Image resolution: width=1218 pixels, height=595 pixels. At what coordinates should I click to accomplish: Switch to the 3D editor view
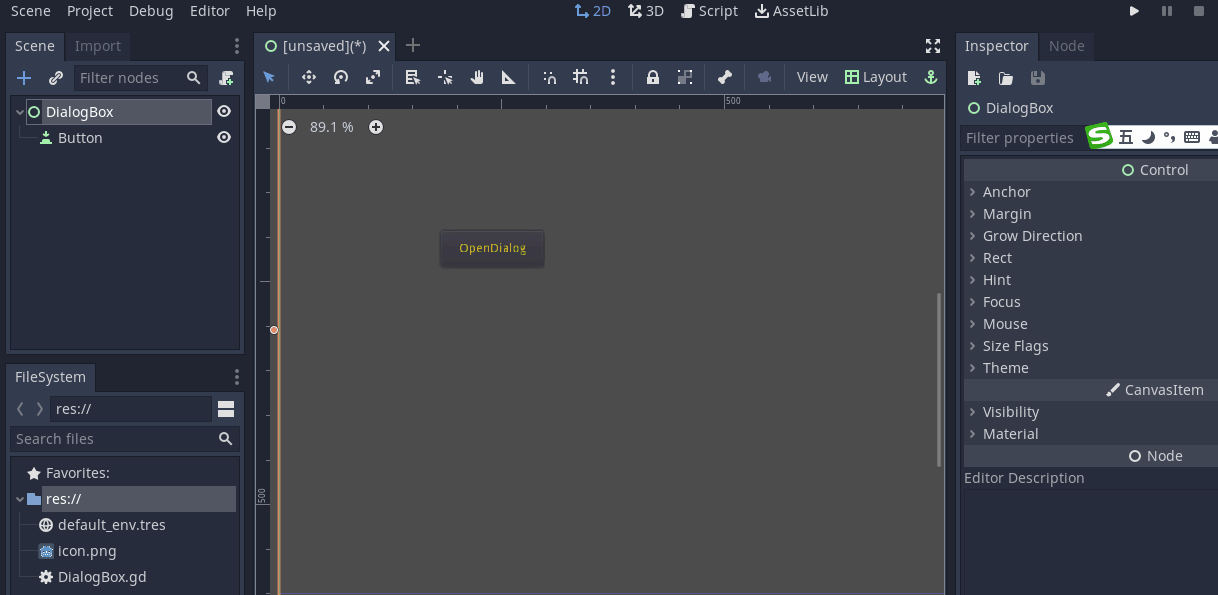pyautogui.click(x=645, y=11)
